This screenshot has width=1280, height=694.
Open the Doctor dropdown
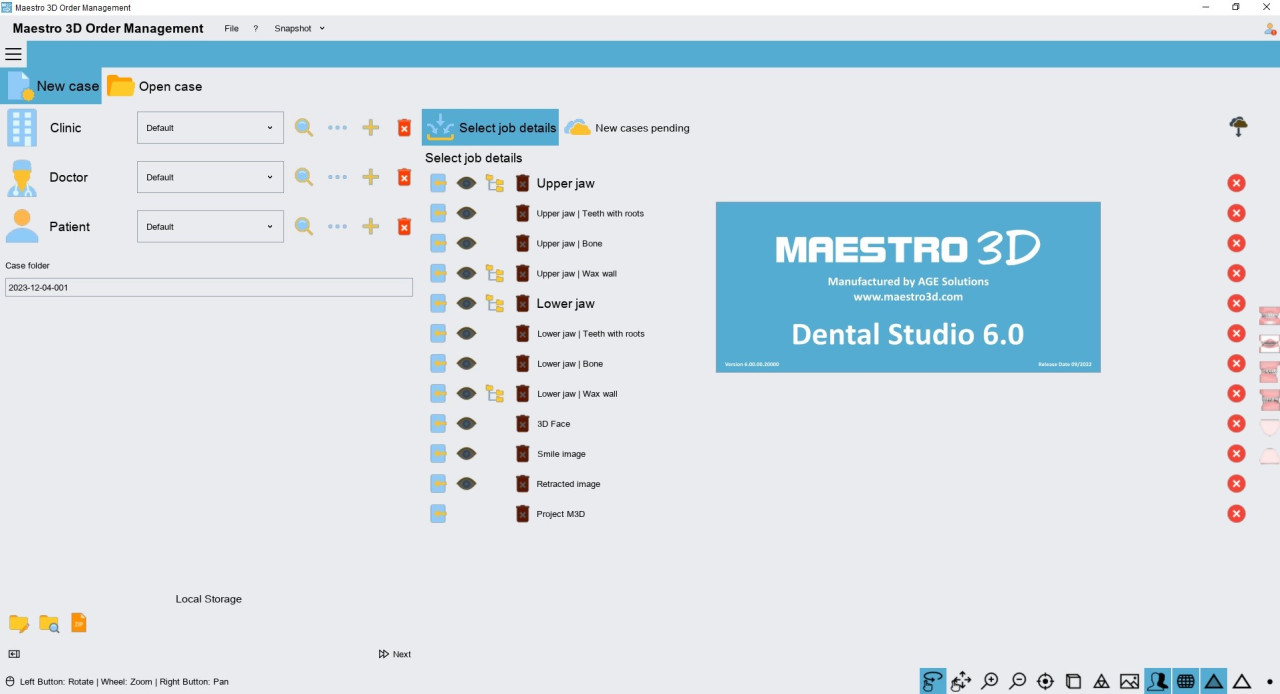tap(210, 177)
